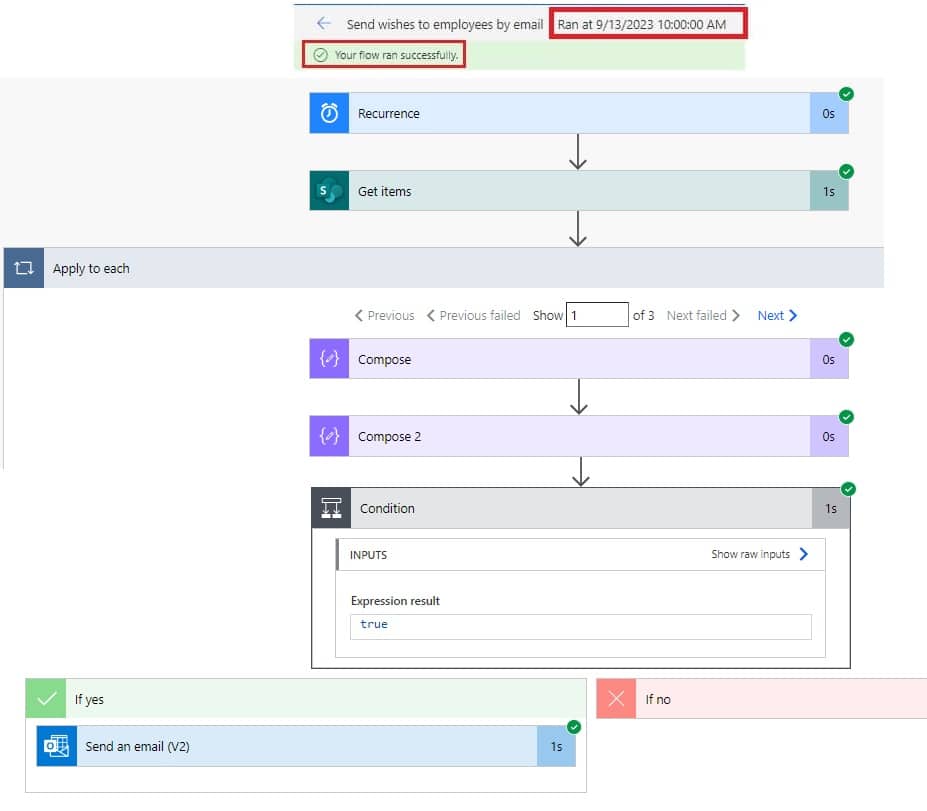Click the Recurrence alarm clock icon

[x=329, y=113]
